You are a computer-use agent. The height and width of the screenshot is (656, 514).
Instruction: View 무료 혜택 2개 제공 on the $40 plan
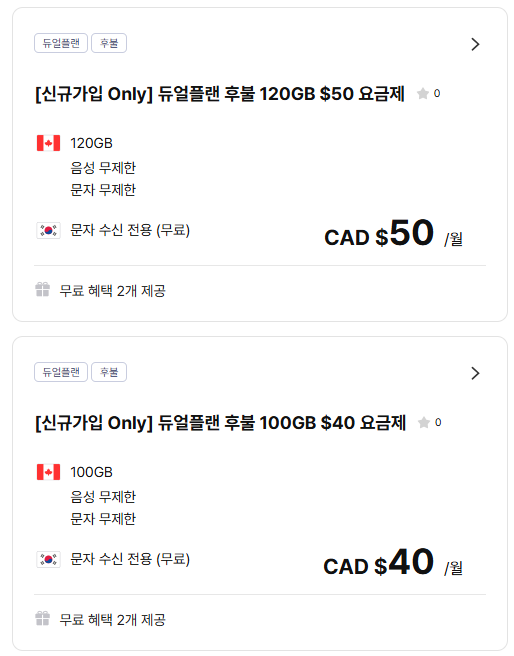tap(113, 619)
